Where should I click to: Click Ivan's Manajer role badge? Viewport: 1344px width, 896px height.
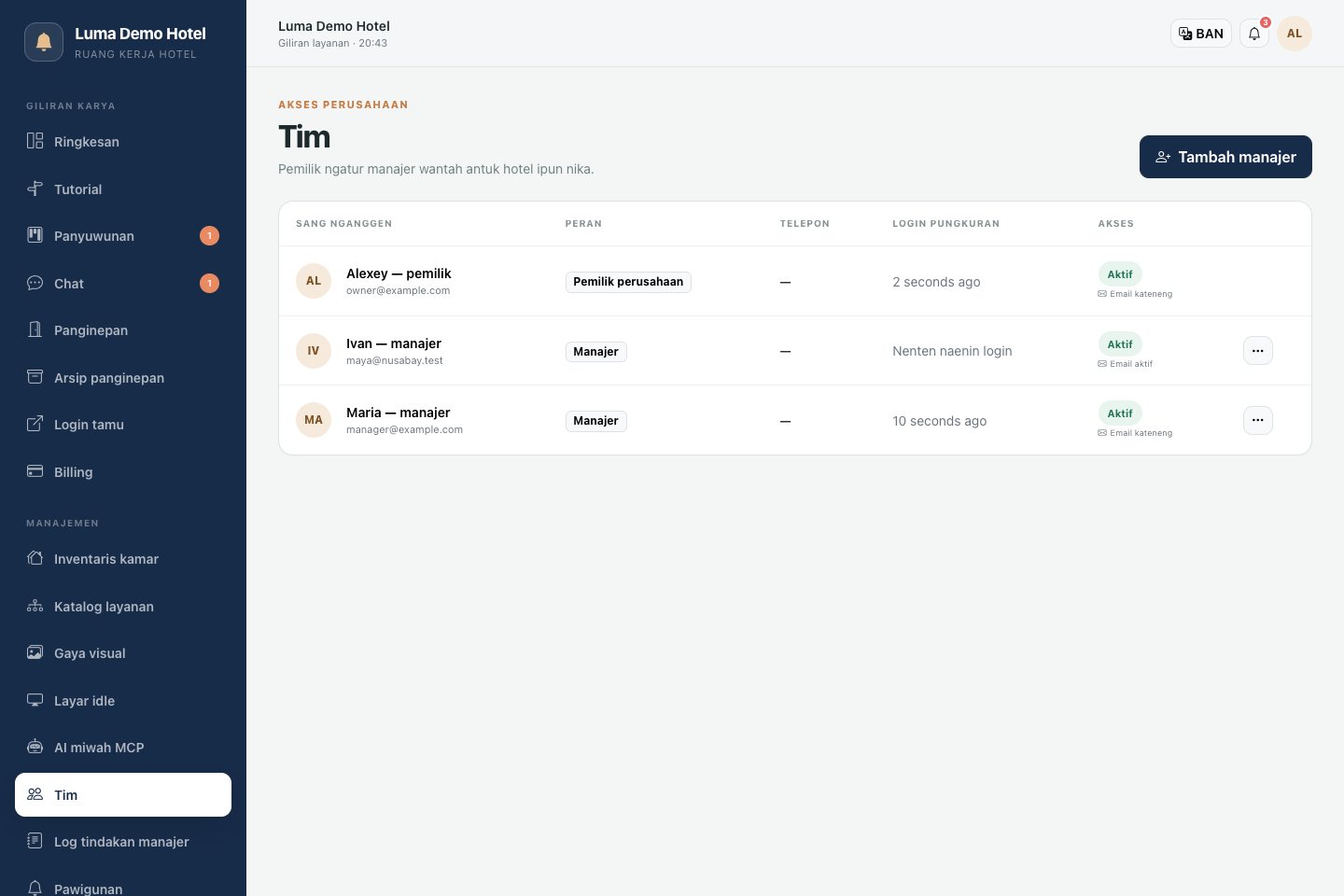[595, 352]
